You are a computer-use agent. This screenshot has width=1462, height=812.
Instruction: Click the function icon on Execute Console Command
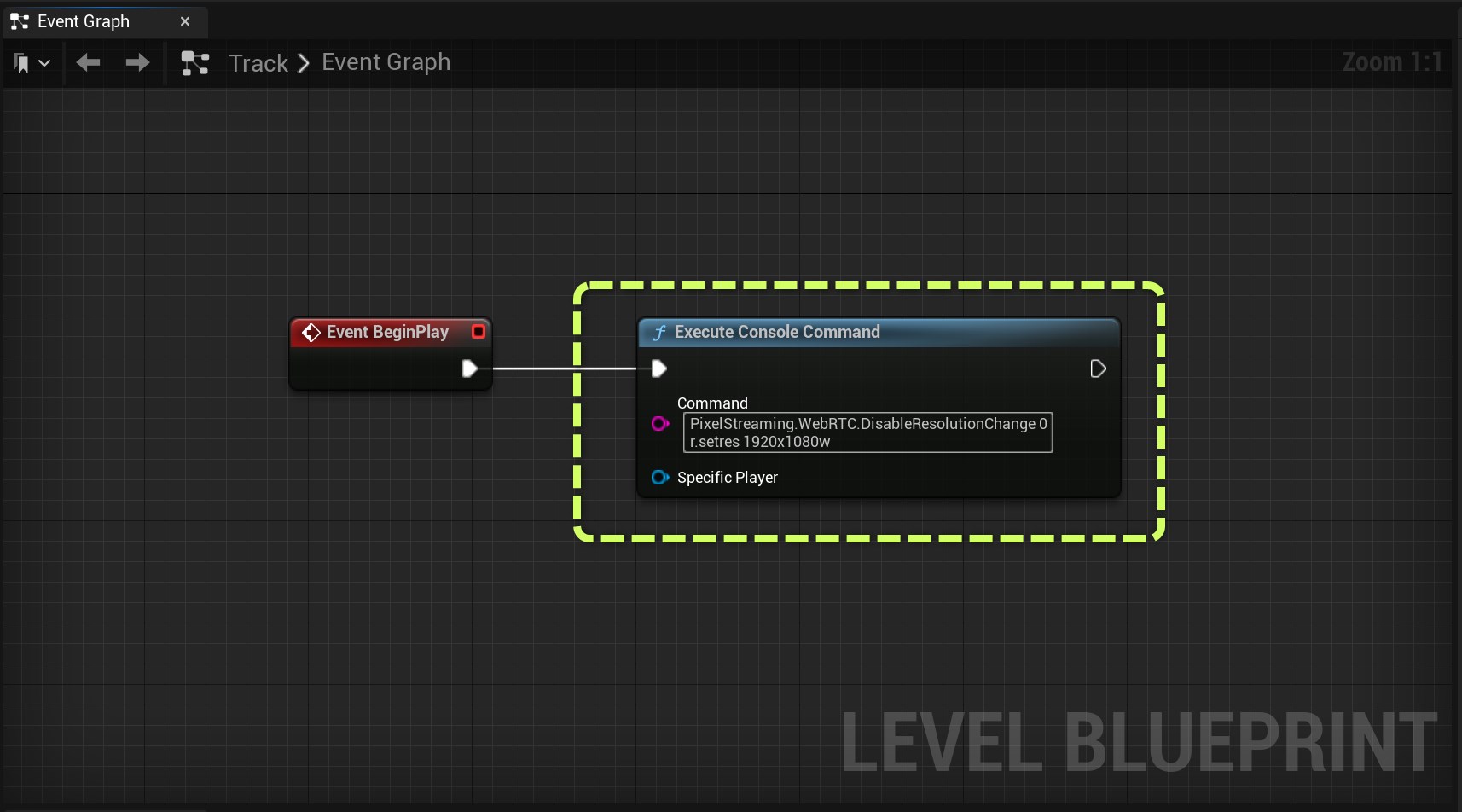tap(658, 333)
